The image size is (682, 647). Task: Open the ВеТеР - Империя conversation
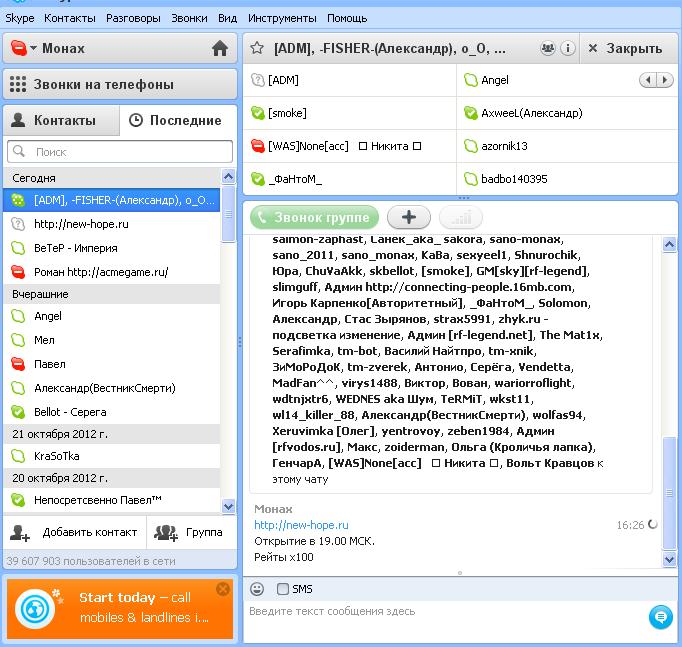pyautogui.click(x=112, y=248)
